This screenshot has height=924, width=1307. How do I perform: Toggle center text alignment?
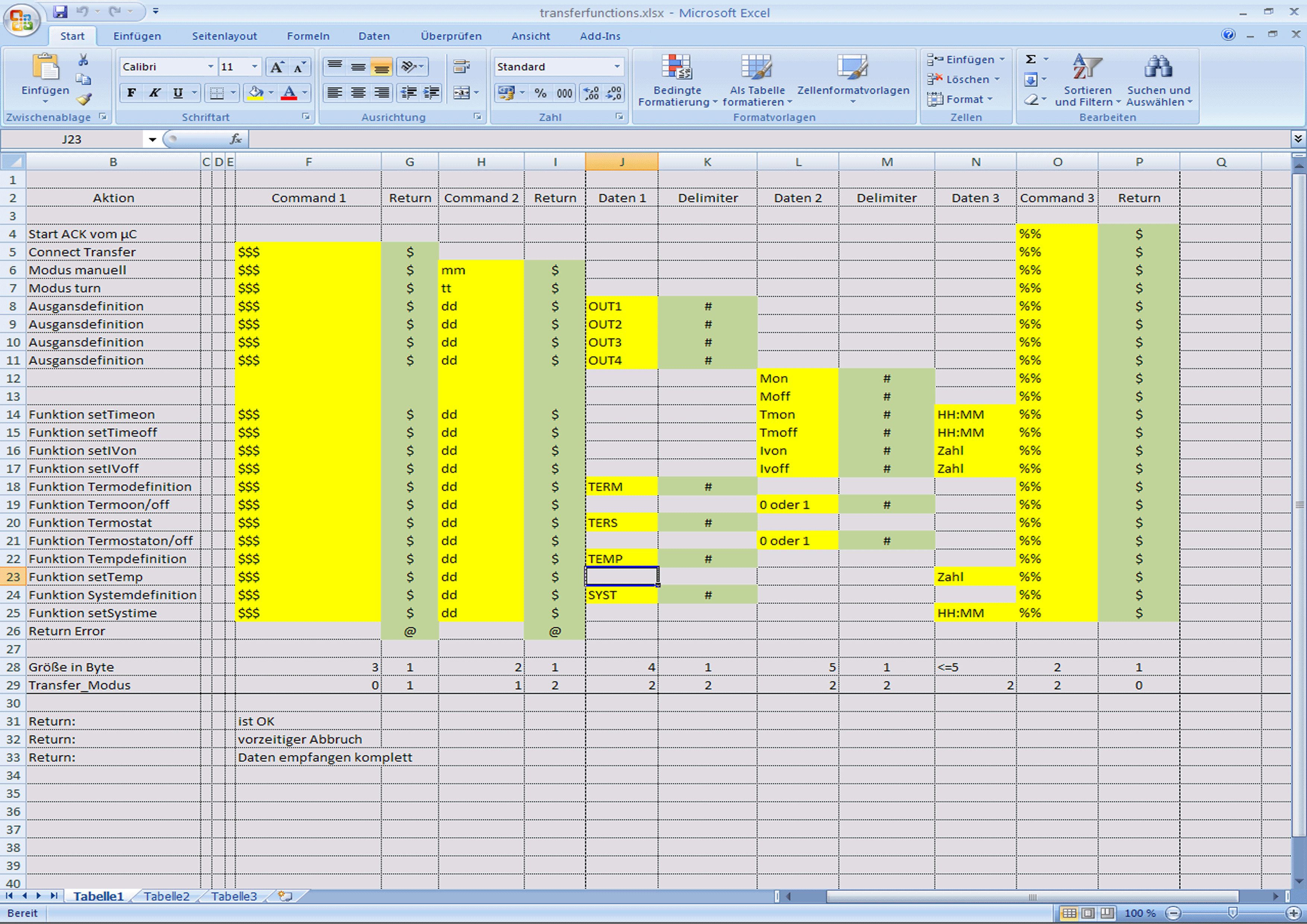358,93
